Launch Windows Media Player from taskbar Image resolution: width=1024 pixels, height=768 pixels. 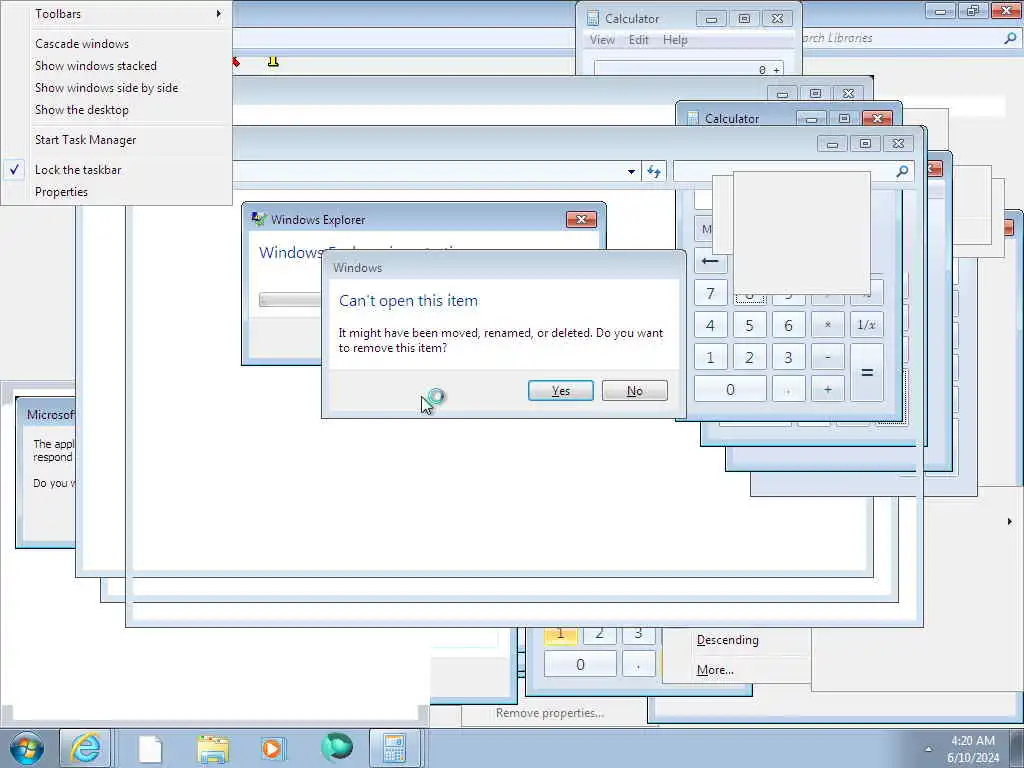tap(272, 749)
